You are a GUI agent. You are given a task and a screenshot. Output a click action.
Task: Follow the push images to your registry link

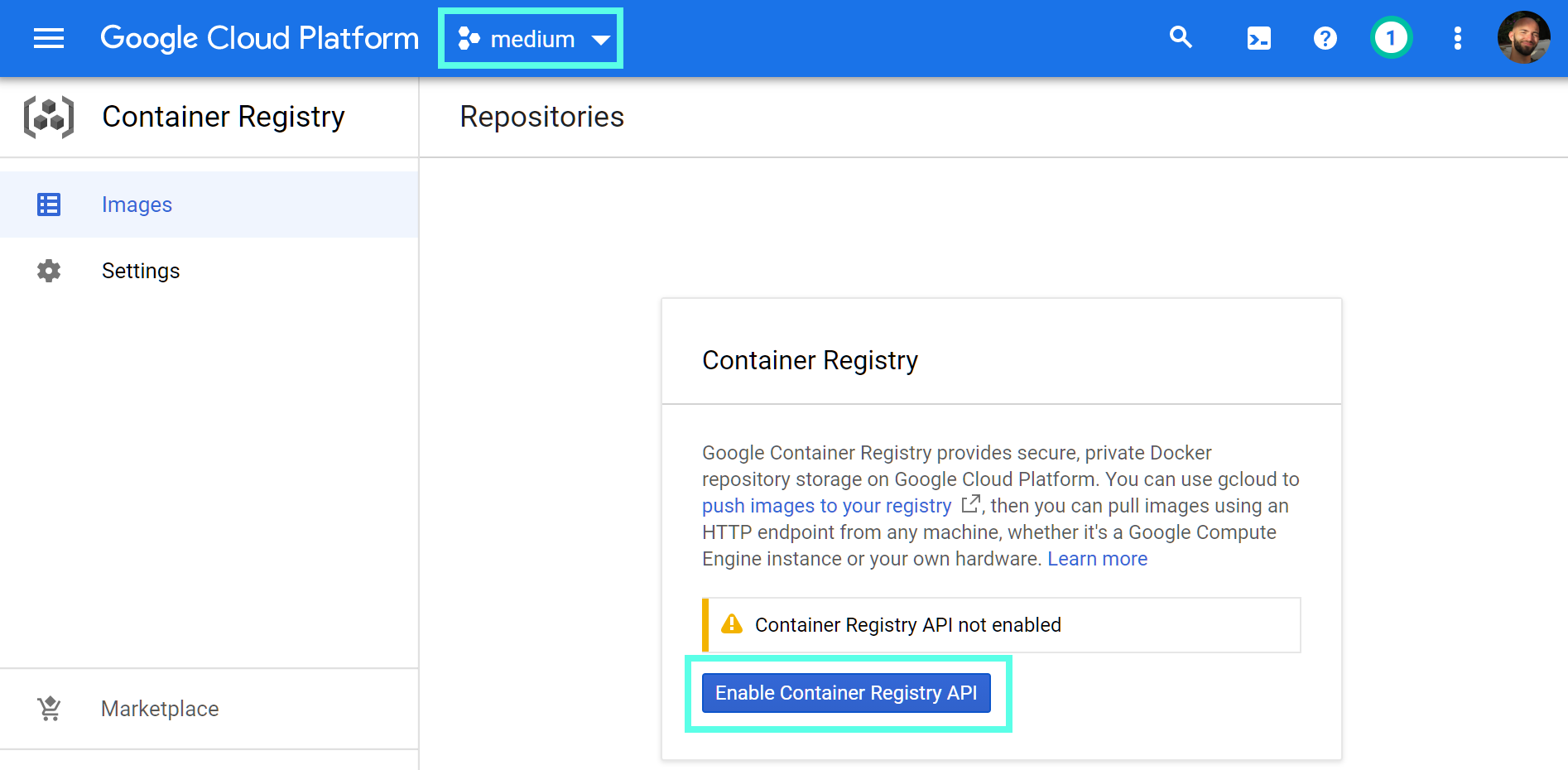(826, 506)
